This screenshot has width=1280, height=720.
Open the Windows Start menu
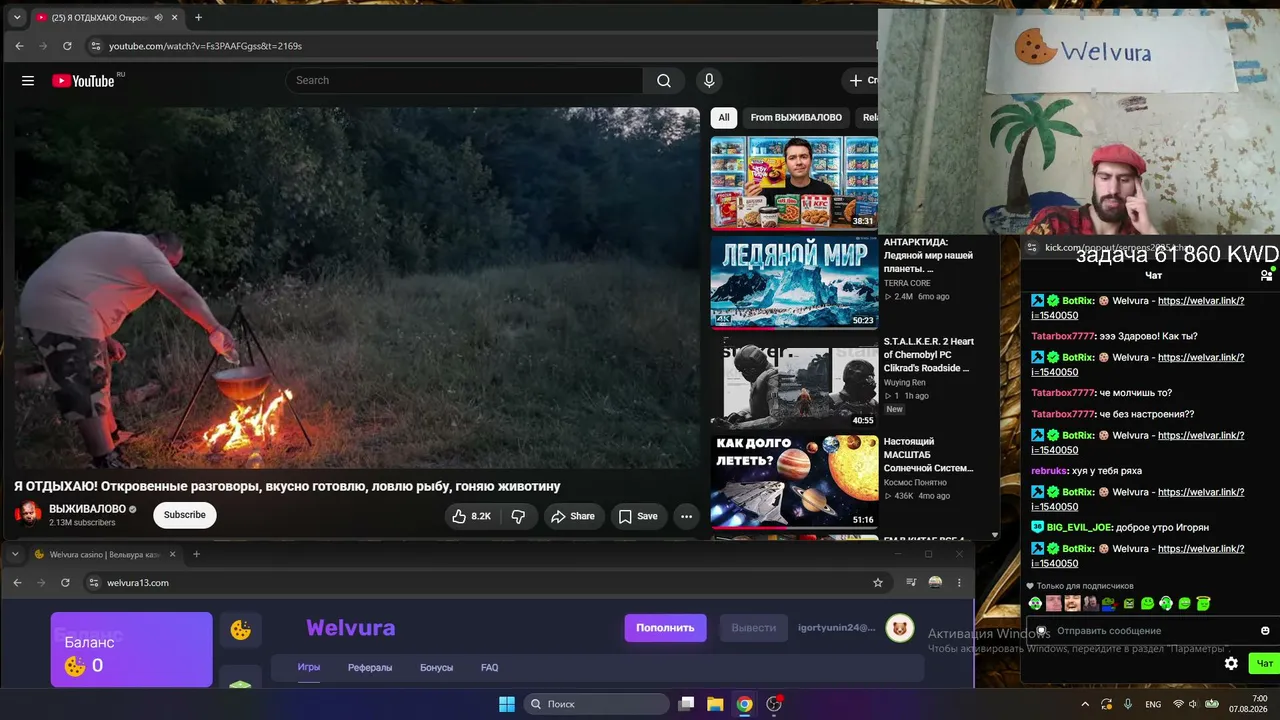point(507,704)
